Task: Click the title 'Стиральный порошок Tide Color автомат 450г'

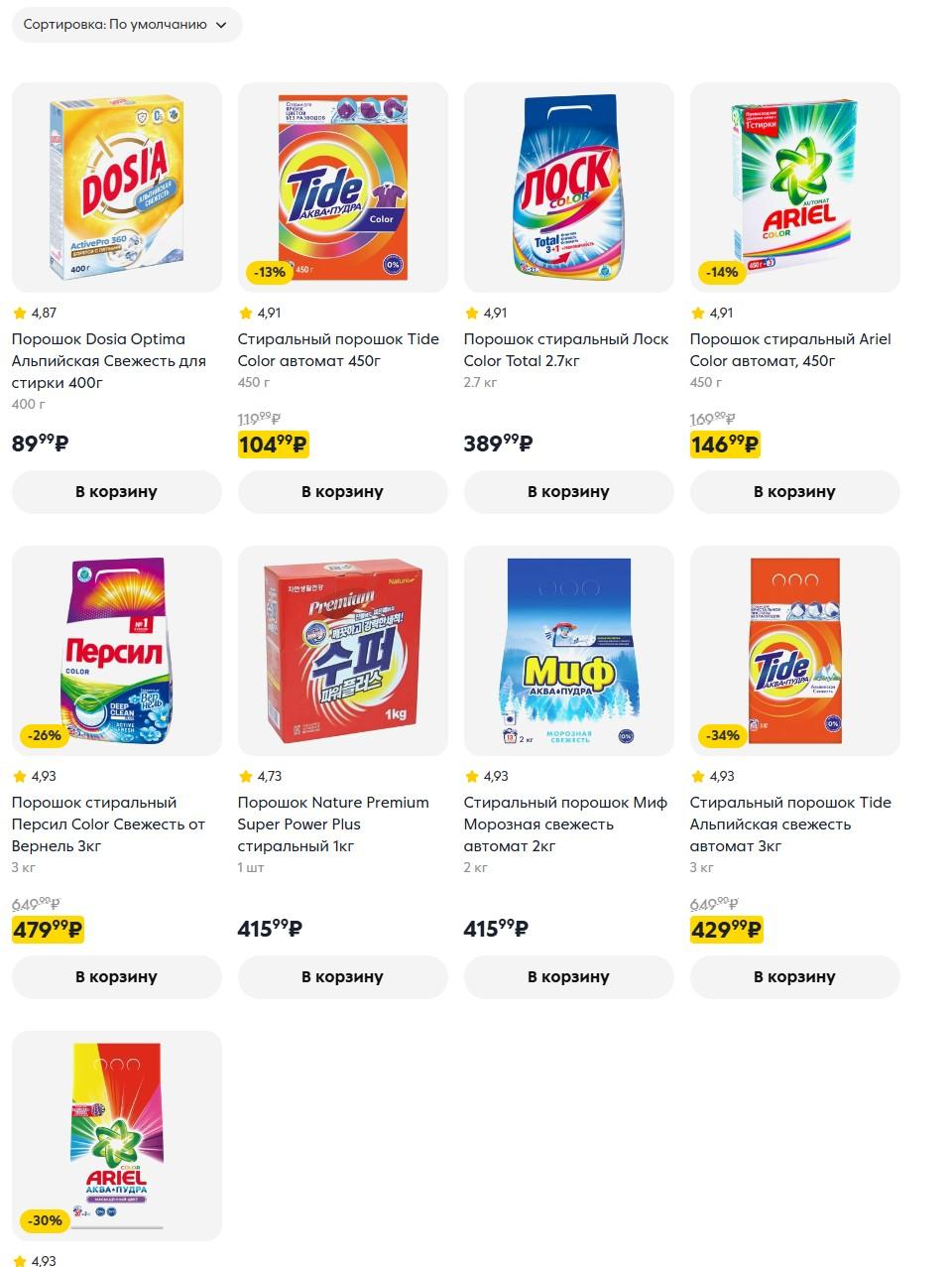Action: [x=338, y=350]
